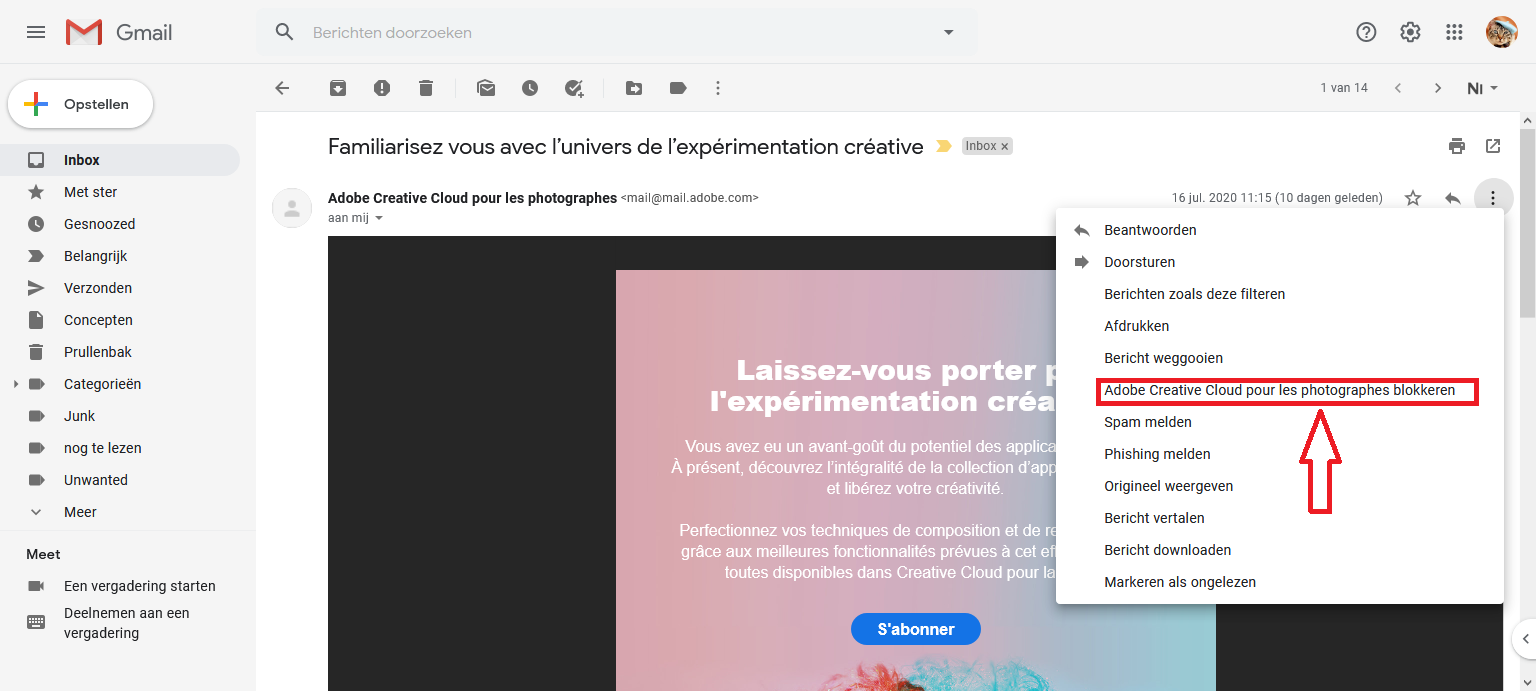Delete email using trash icon
This screenshot has width=1536, height=691.
[x=426, y=88]
